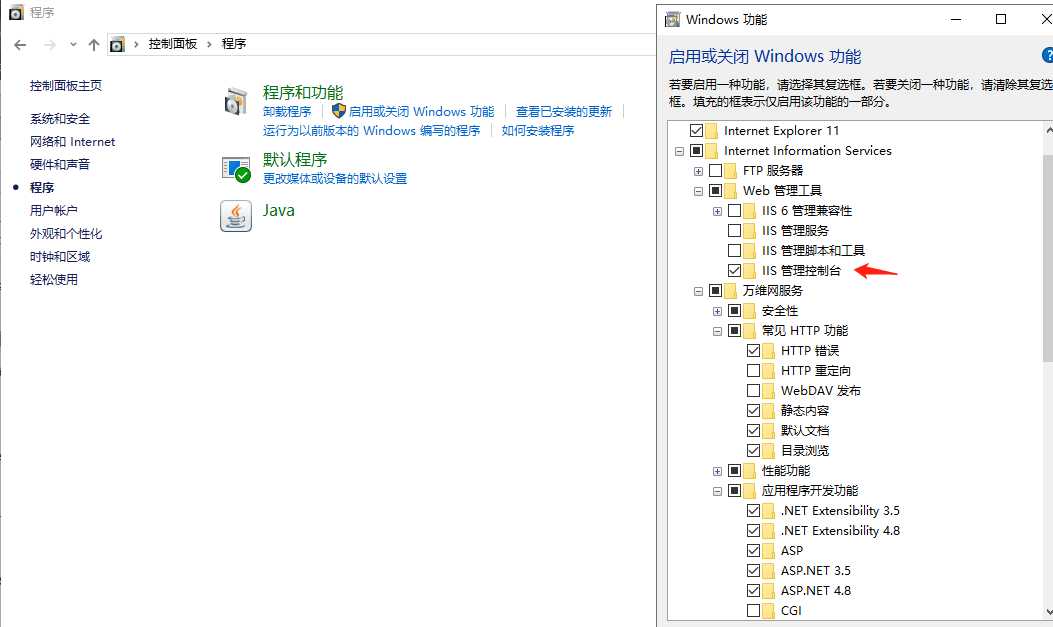Click 运行为以前版本的 Windows 编写的程序 link
The image size is (1053, 627).
(x=371, y=130)
